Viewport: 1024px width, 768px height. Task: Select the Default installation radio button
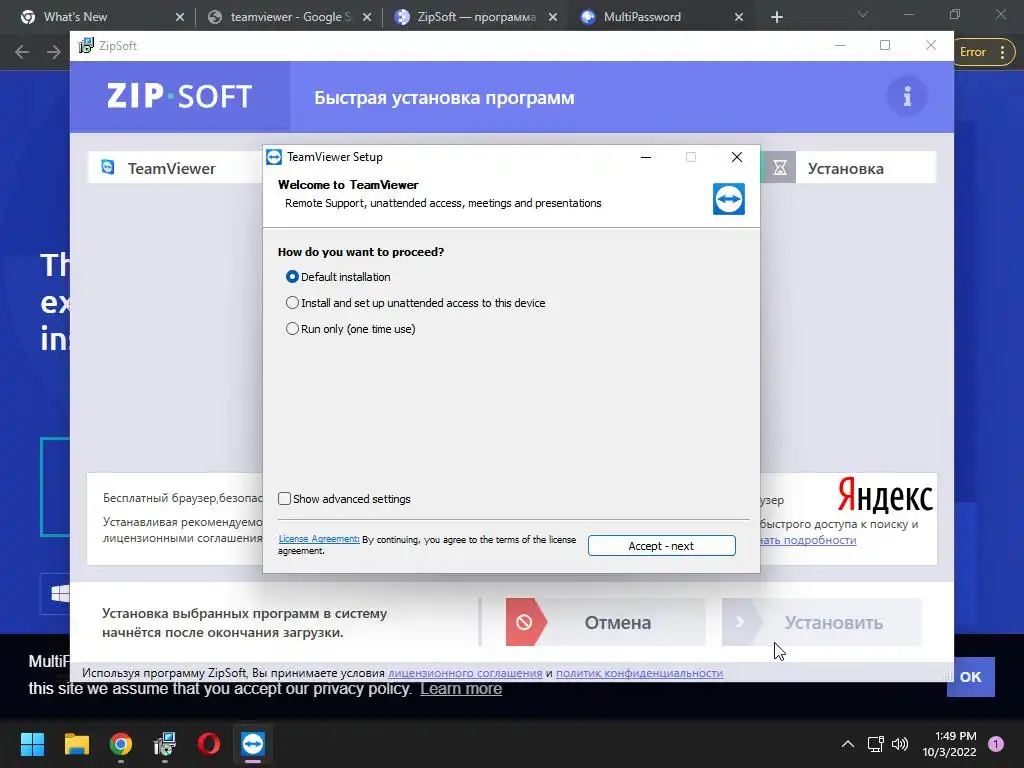point(292,277)
